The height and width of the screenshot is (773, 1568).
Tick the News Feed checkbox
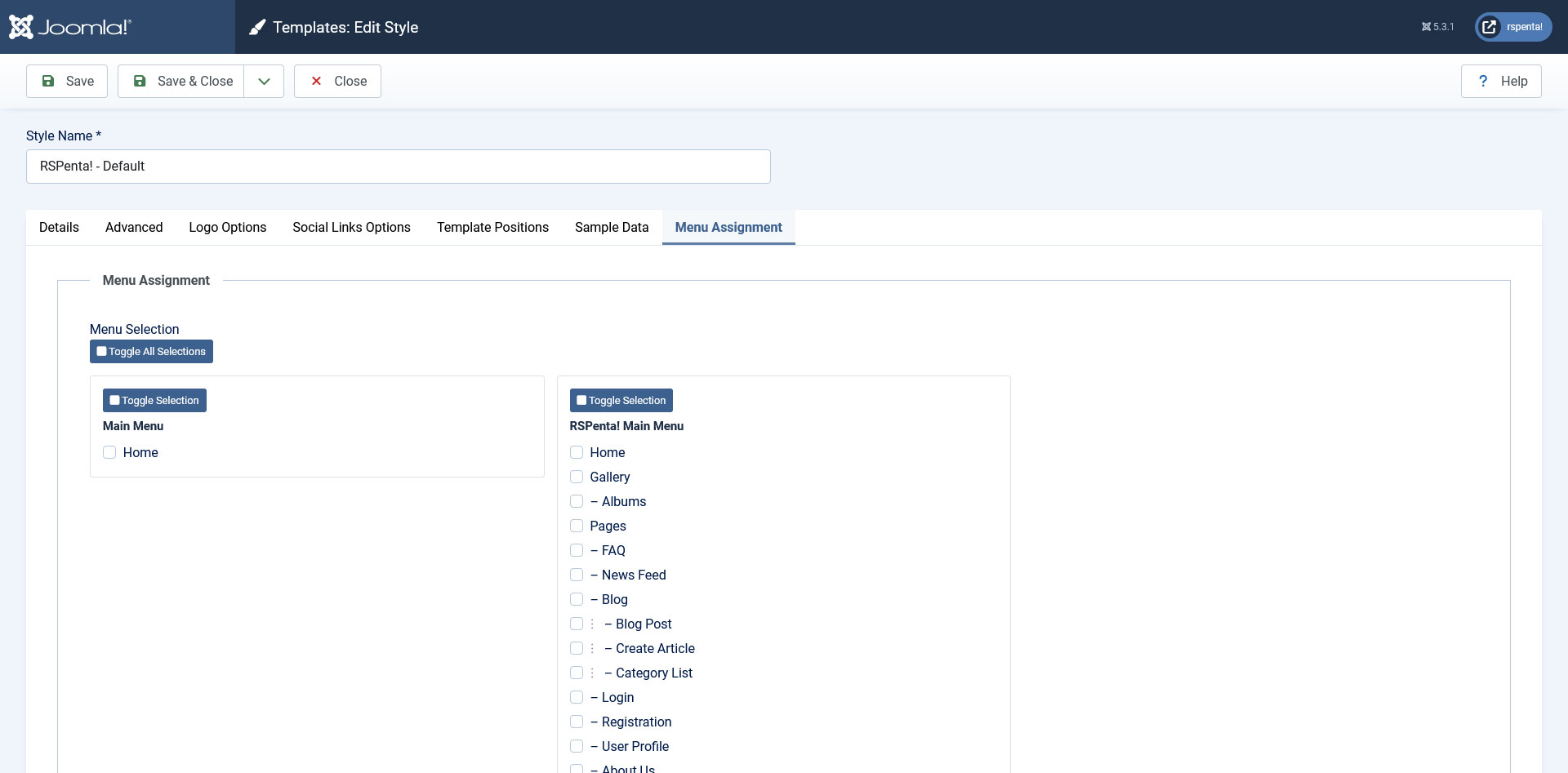(577, 575)
